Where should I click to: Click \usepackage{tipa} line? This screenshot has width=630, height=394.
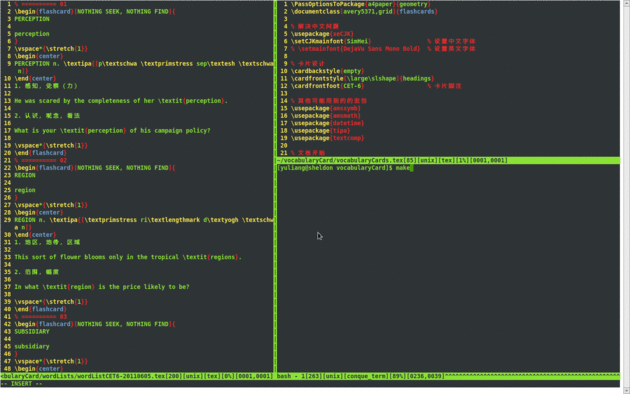(x=321, y=131)
